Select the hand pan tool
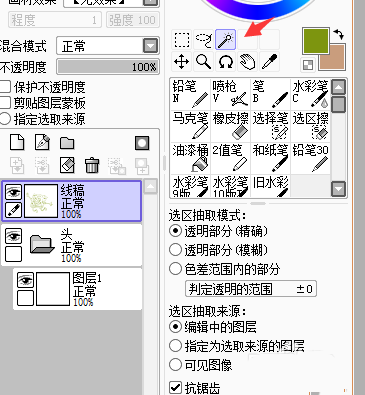This screenshot has width=365, height=395. pyautogui.click(x=247, y=62)
